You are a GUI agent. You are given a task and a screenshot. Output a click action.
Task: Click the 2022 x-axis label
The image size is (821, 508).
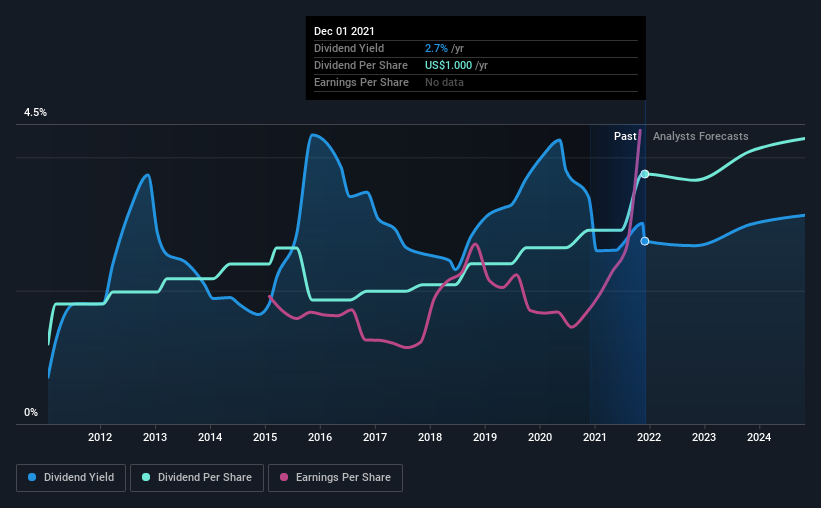coord(649,437)
